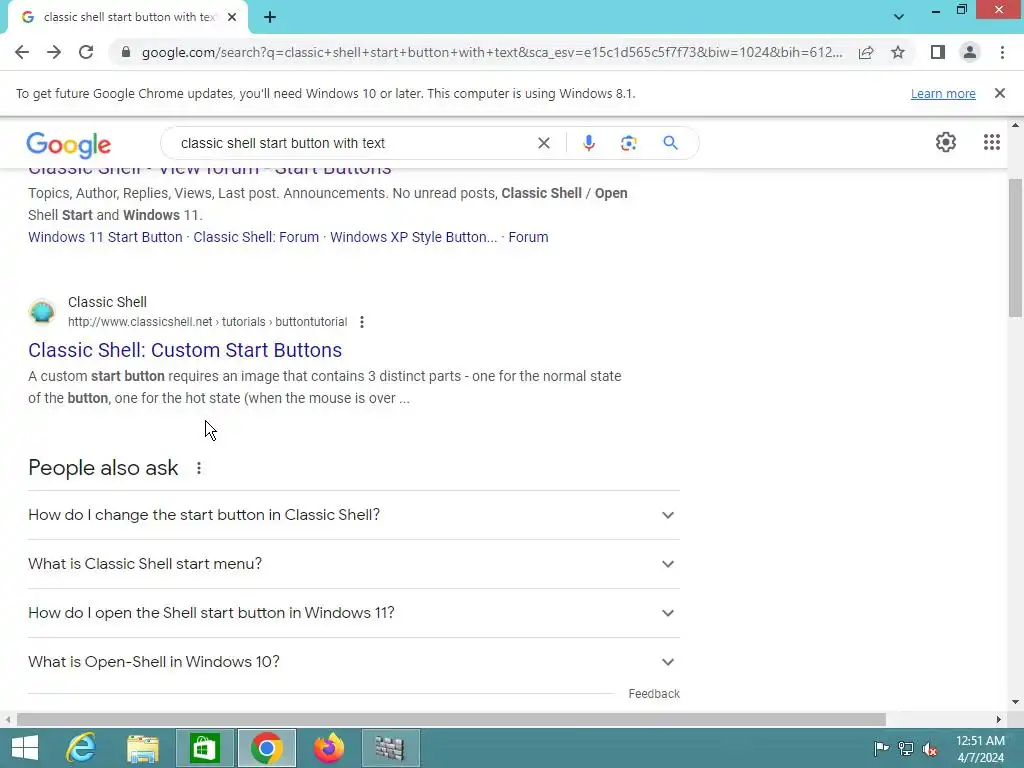Expand 'How do I open the Shell start button'
This screenshot has width=1024, height=768.
click(353, 613)
